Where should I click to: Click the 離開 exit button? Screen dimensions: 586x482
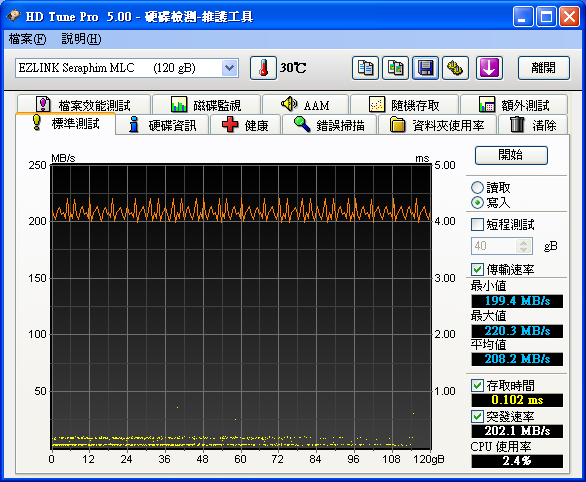point(544,68)
